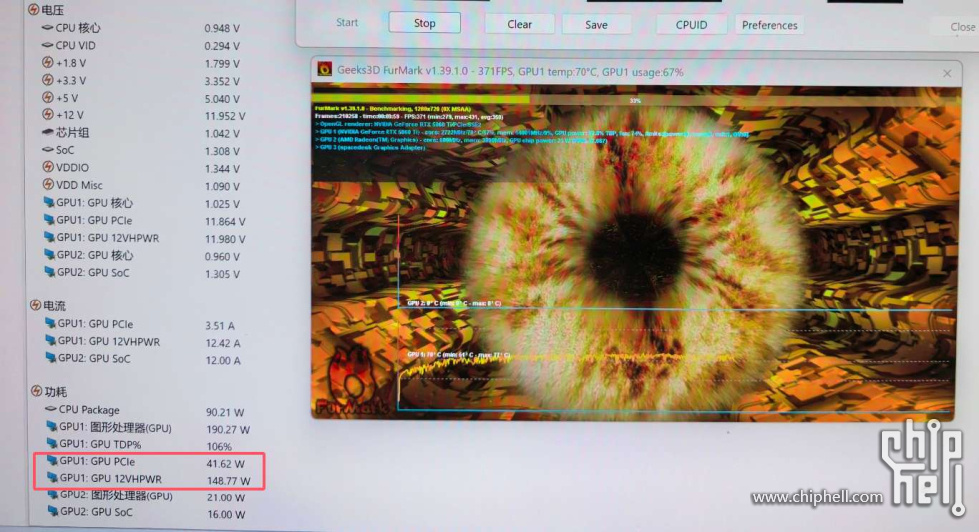Click the 电流 current category icon
This screenshot has height=532, width=979.
[36, 305]
